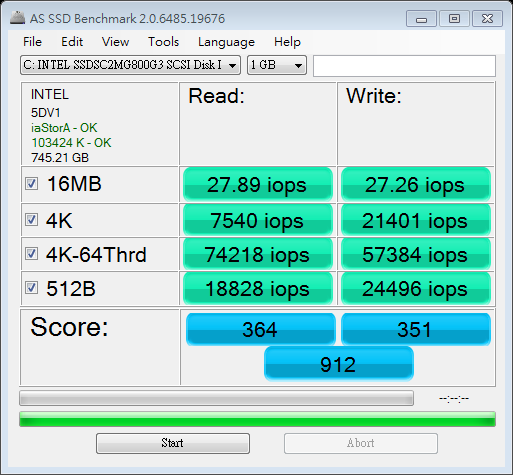
Task: Click the Score: label
Action: [69, 327]
